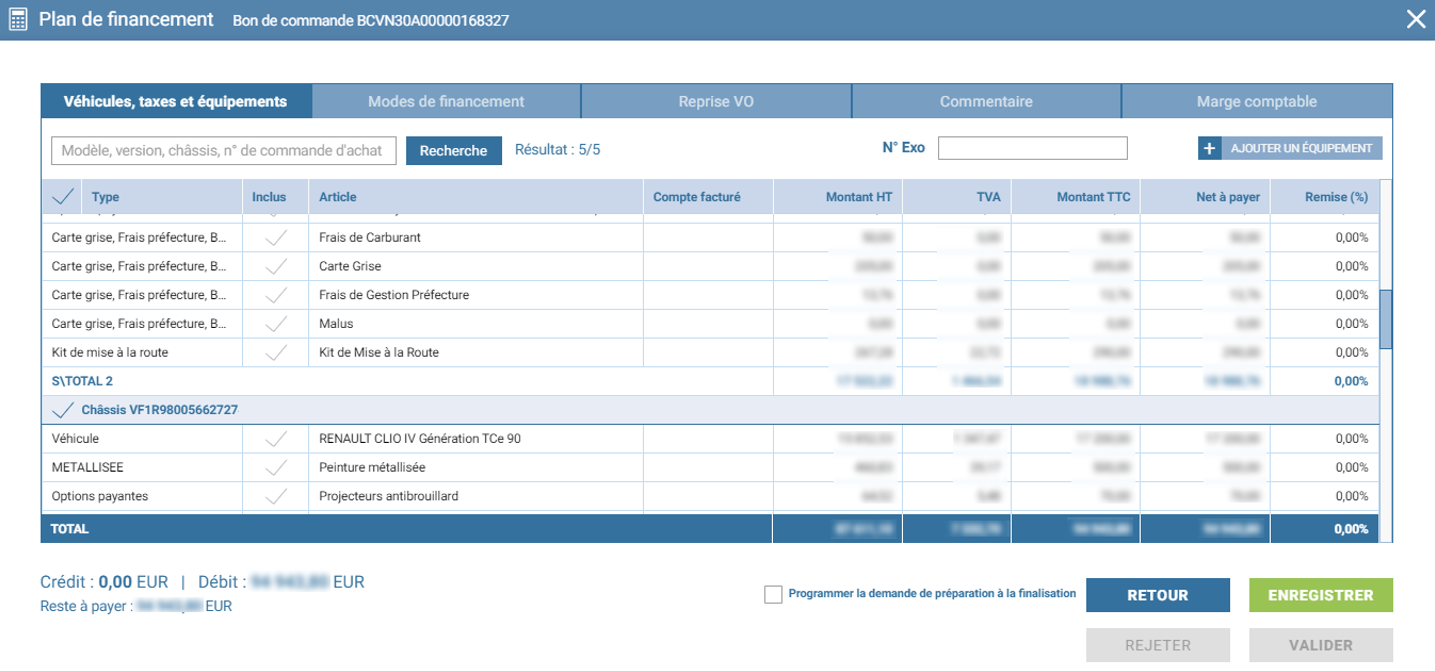Click the Châssis VF1R98005662727 group label
This screenshot has height=671, width=1435.
click(159, 410)
